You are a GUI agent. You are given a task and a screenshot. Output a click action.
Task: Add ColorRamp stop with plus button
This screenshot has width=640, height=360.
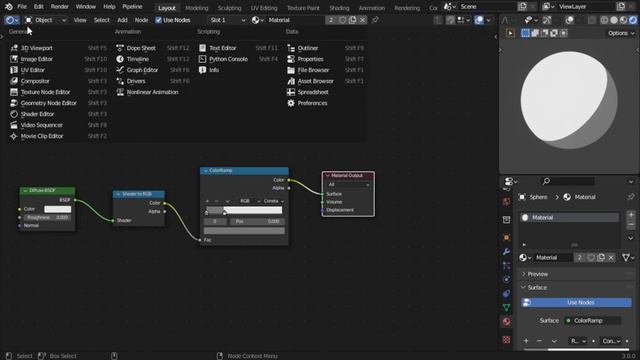click(207, 201)
